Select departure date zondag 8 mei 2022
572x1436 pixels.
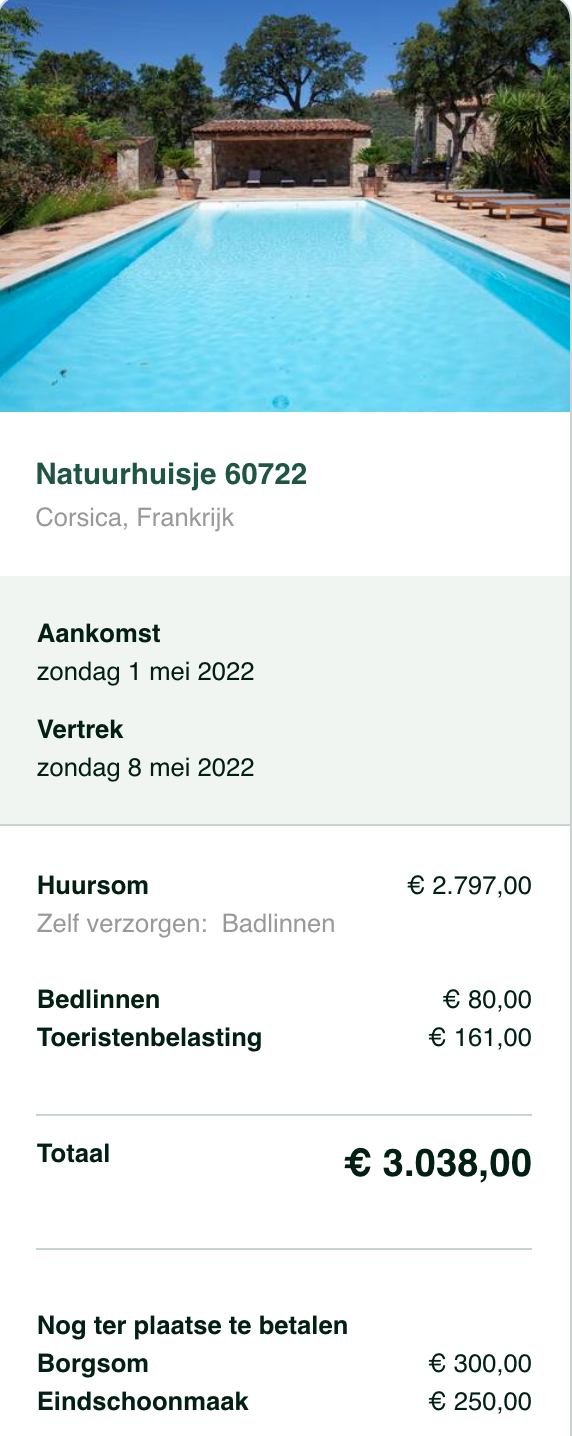point(146,767)
